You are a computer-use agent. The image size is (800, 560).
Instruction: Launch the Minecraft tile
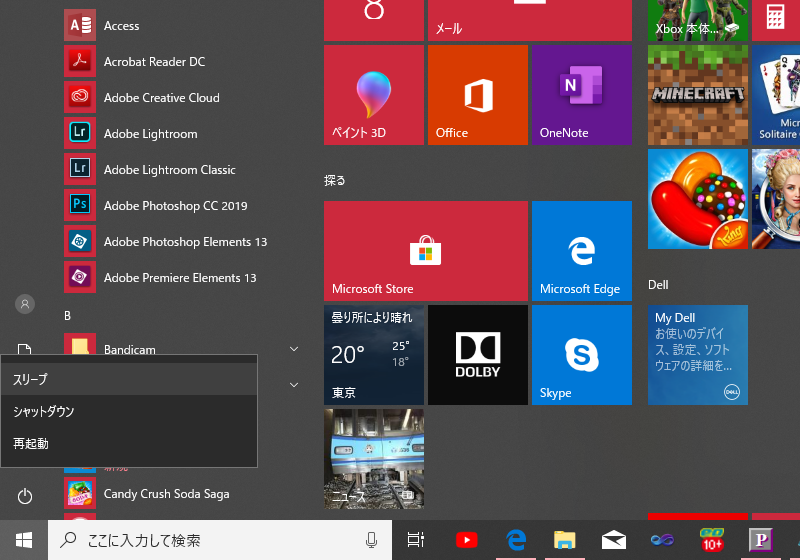point(698,95)
